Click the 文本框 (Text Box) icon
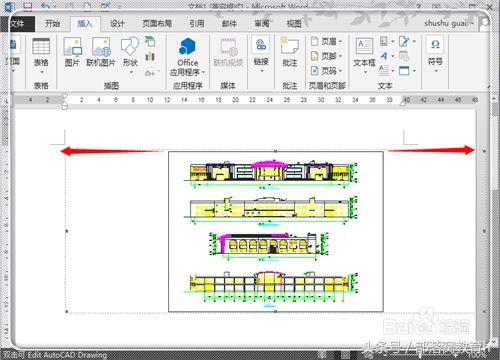The image size is (500, 360). tap(364, 46)
